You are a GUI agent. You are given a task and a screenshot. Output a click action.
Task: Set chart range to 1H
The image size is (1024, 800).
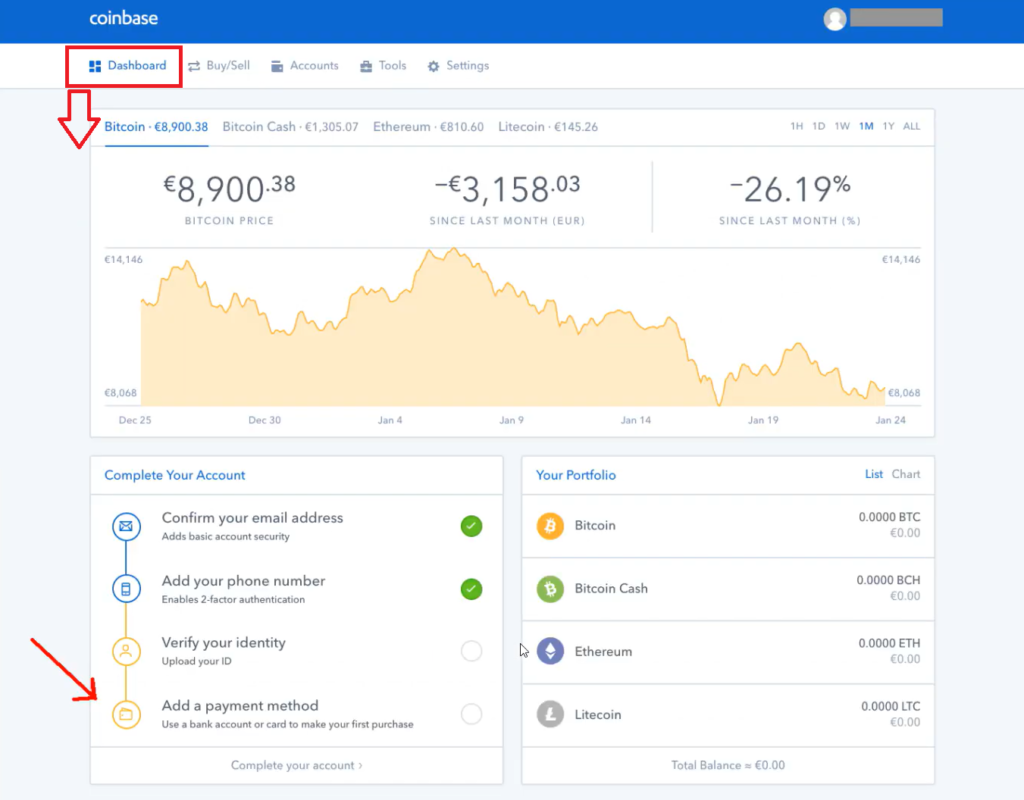797,127
